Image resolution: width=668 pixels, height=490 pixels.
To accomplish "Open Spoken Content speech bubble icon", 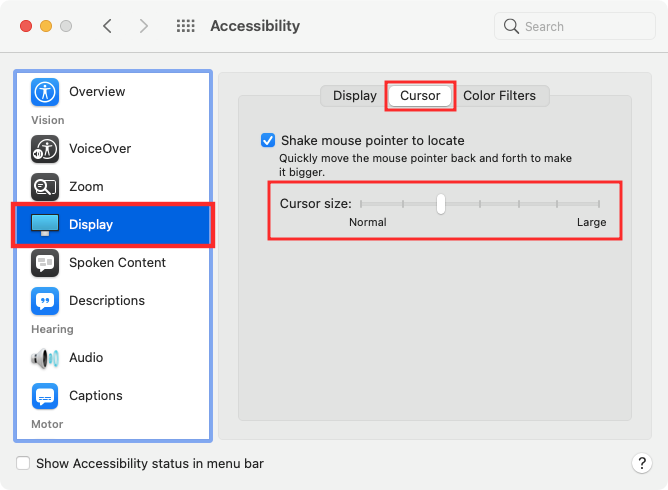I will [45, 263].
